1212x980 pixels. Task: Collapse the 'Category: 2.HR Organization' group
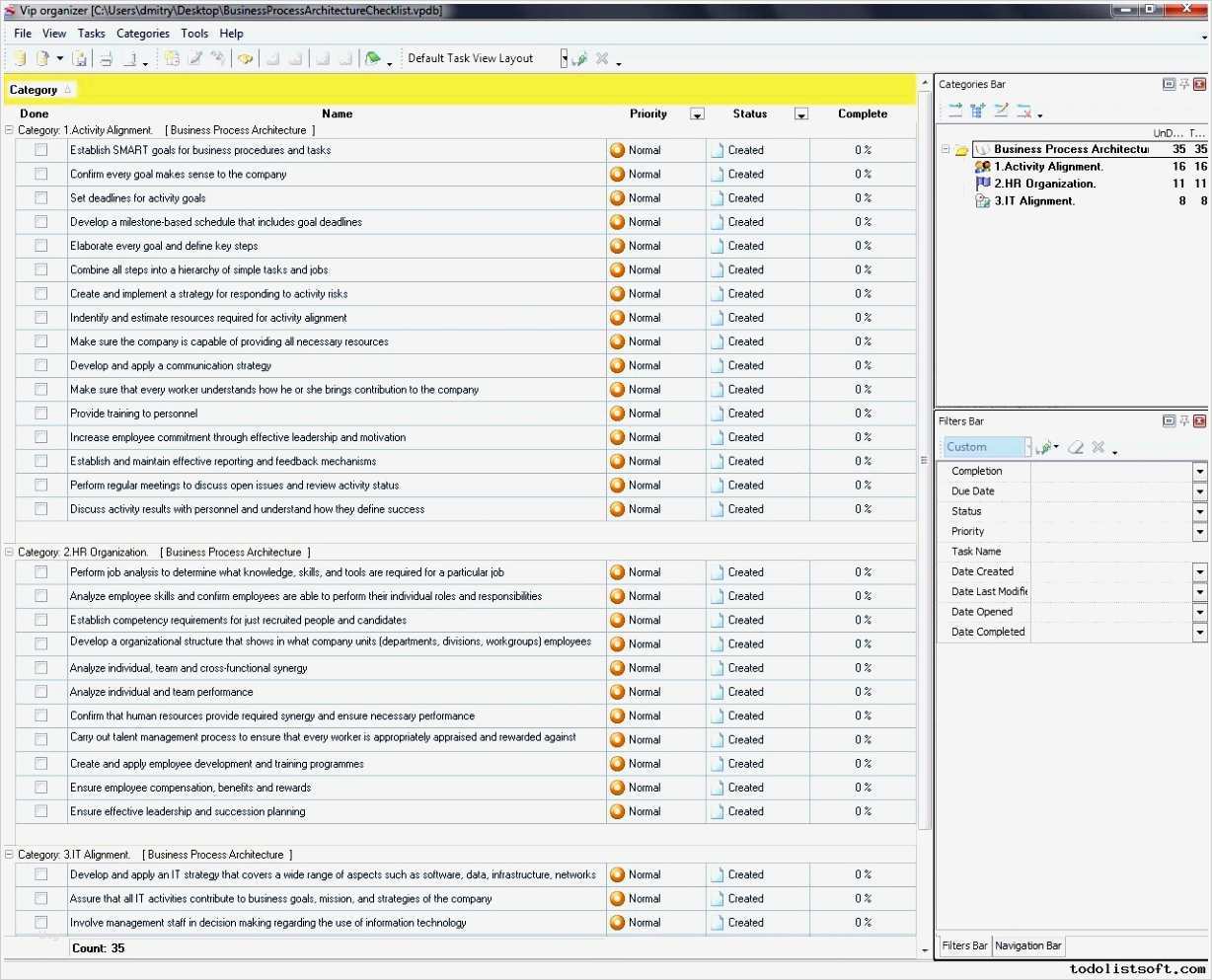[10, 553]
